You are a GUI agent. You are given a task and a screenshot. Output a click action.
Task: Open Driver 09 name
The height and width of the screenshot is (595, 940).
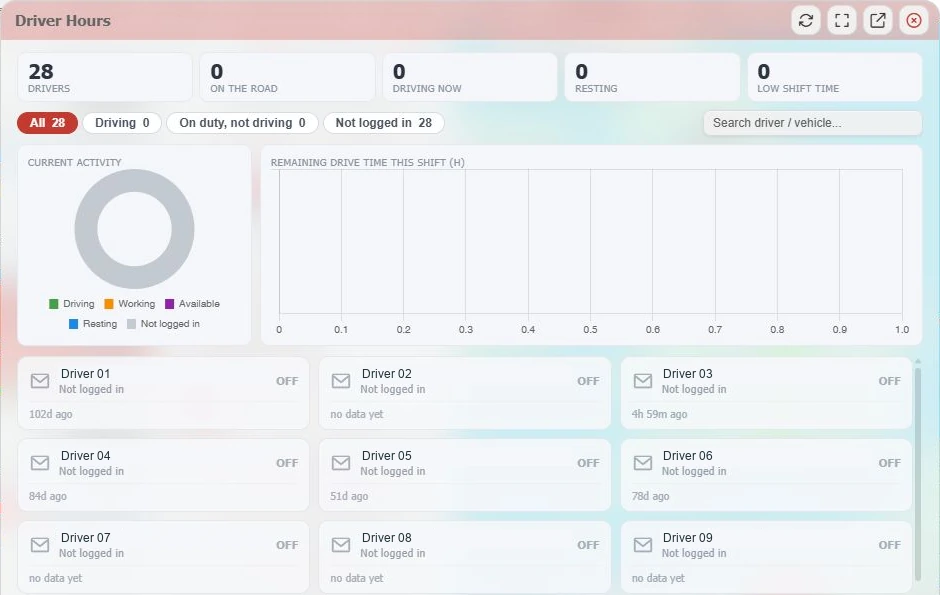688,537
